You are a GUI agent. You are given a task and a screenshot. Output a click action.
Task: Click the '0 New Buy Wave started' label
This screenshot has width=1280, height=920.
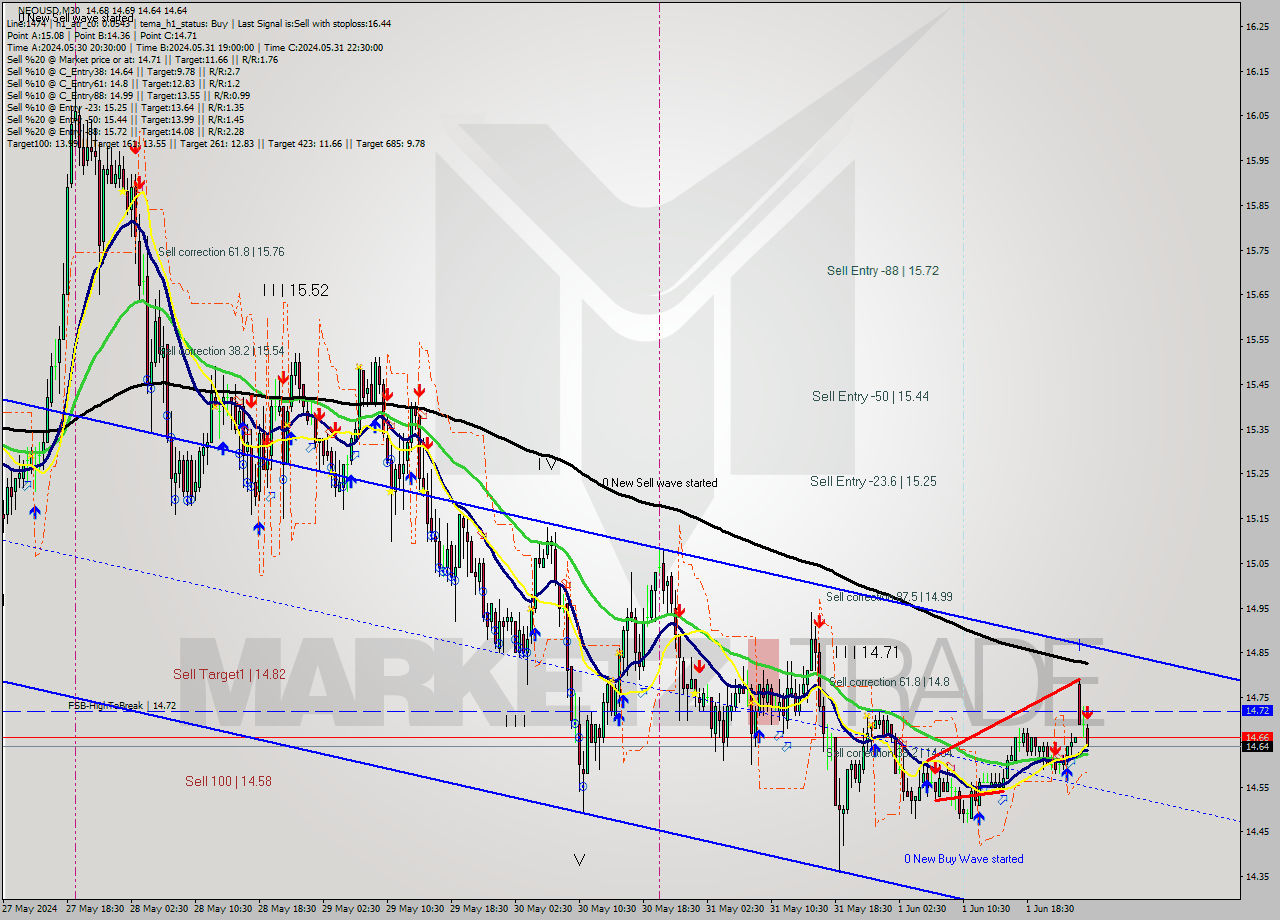click(963, 859)
